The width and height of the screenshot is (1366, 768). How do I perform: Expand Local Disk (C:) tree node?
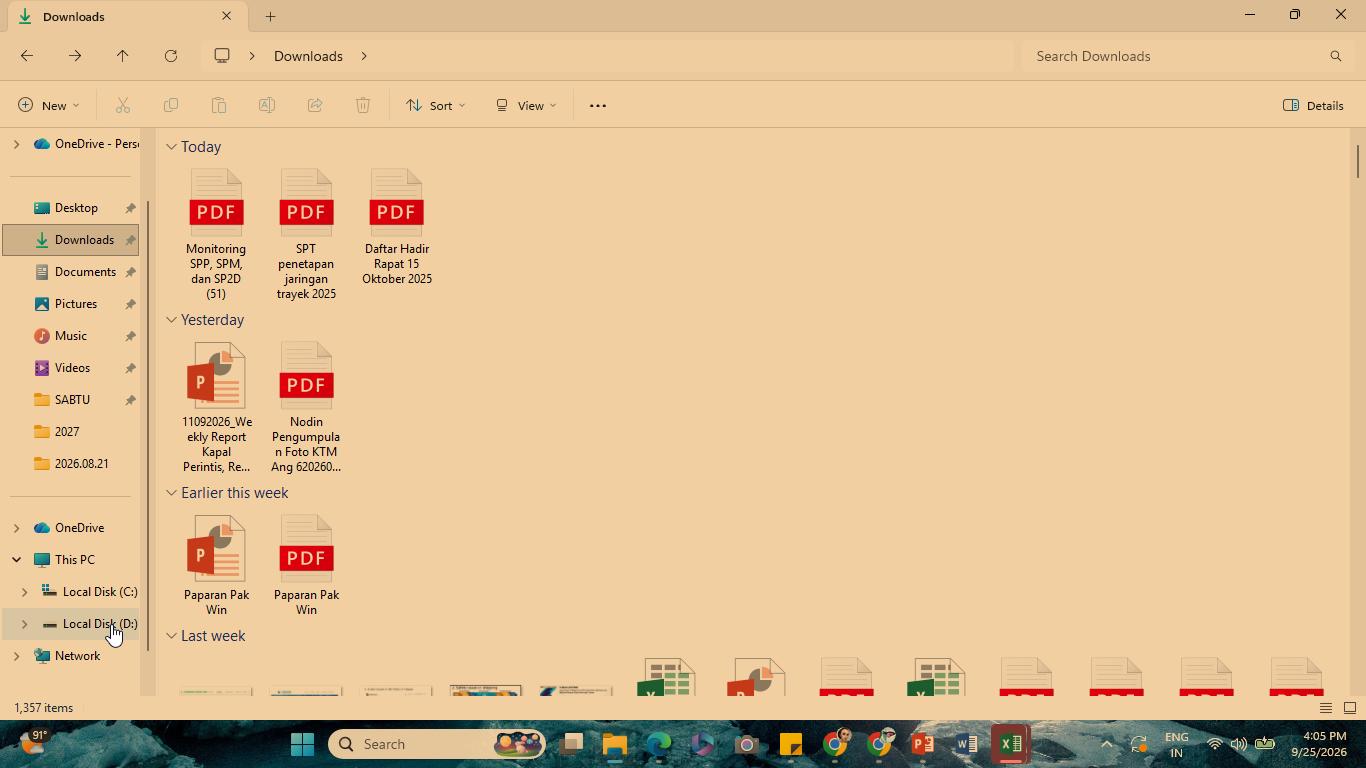click(x=25, y=592)
